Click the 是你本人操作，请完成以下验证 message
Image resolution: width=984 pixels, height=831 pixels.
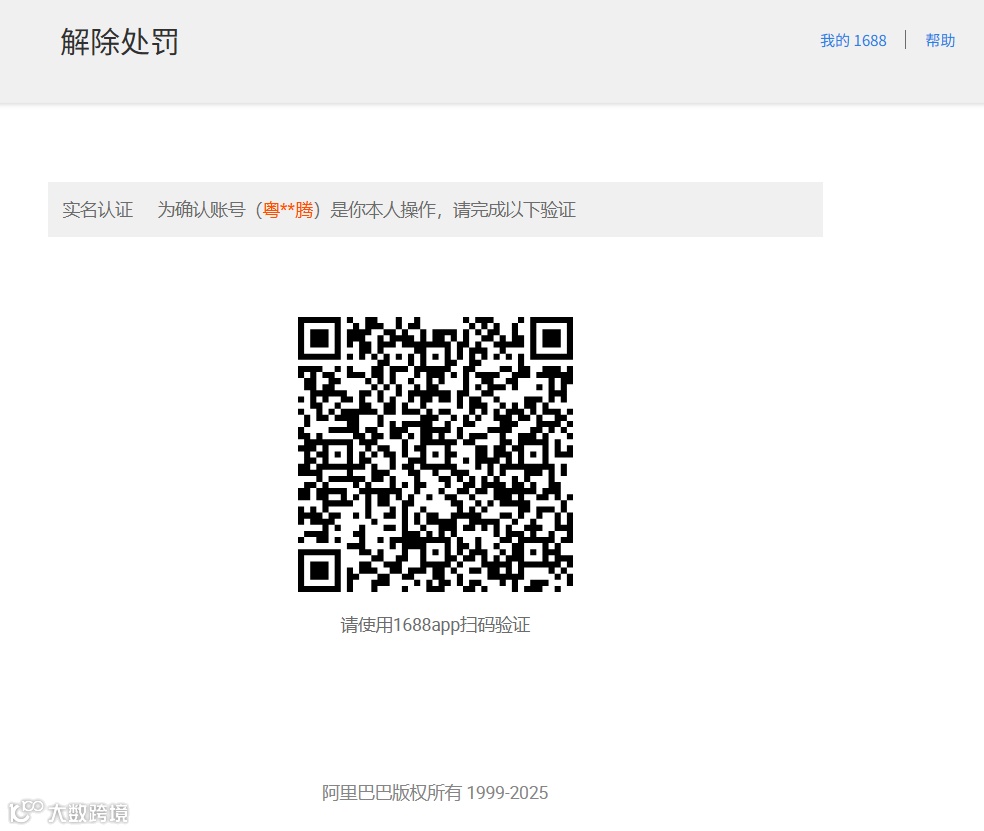pyautogui.click(x=453, y=210)
